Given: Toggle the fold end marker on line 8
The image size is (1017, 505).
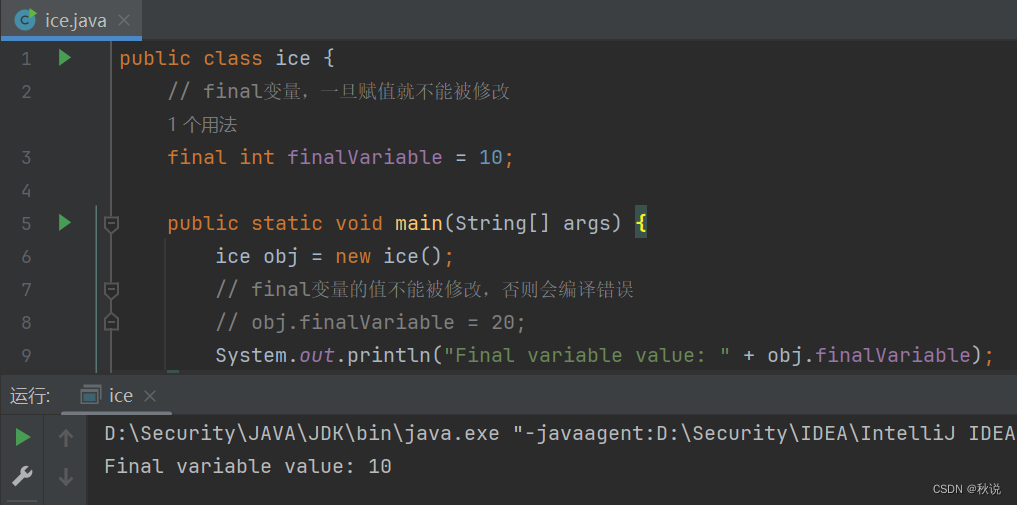Looking at the screenshot, I should (112, 321).
